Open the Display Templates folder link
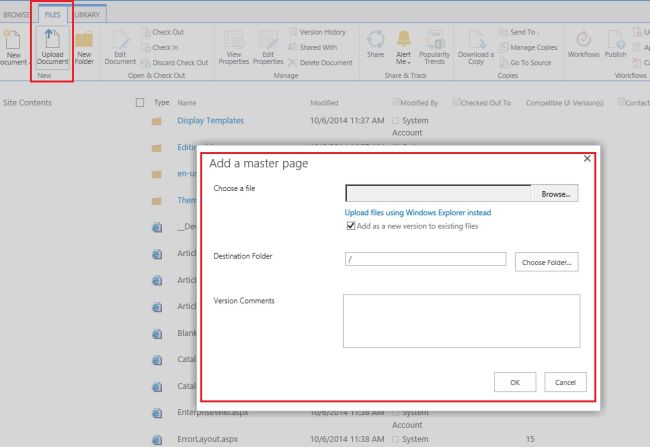The image size is (650, 447). [x=210, y=120]
